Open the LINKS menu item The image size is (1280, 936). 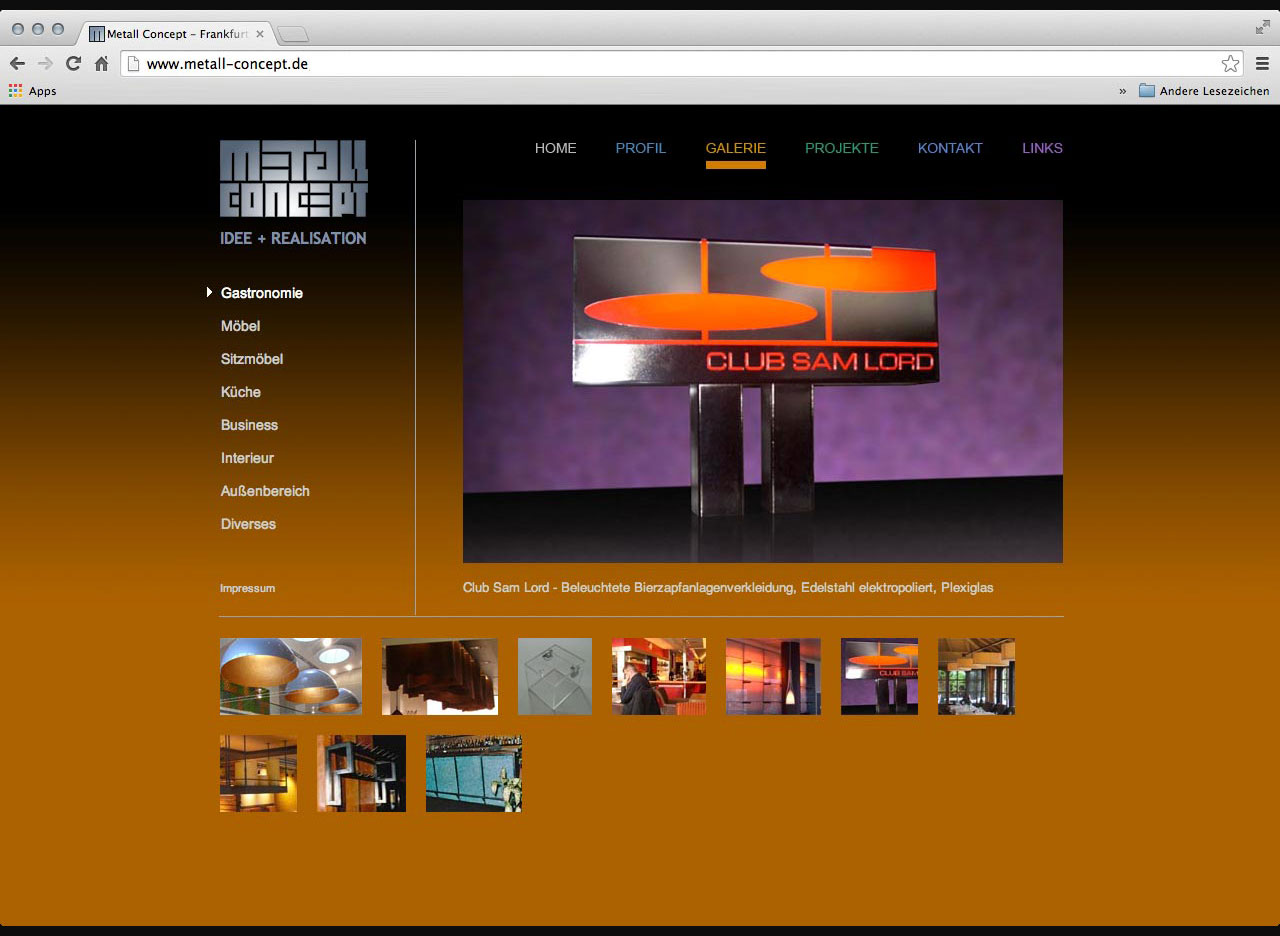(1042, 148)
